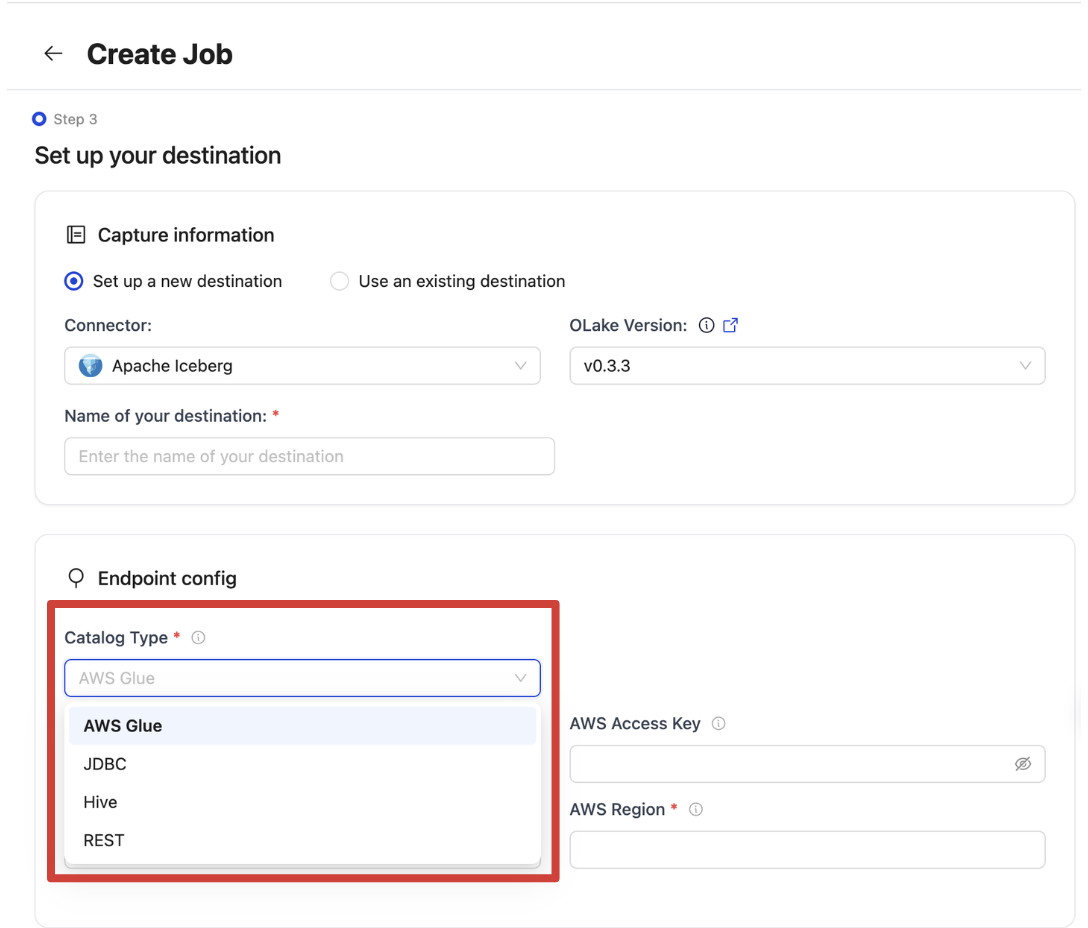The width and height of the screenshot is (1088, 928).
Task: Click the Endpoint config pin icon
Action: (75, 578)
